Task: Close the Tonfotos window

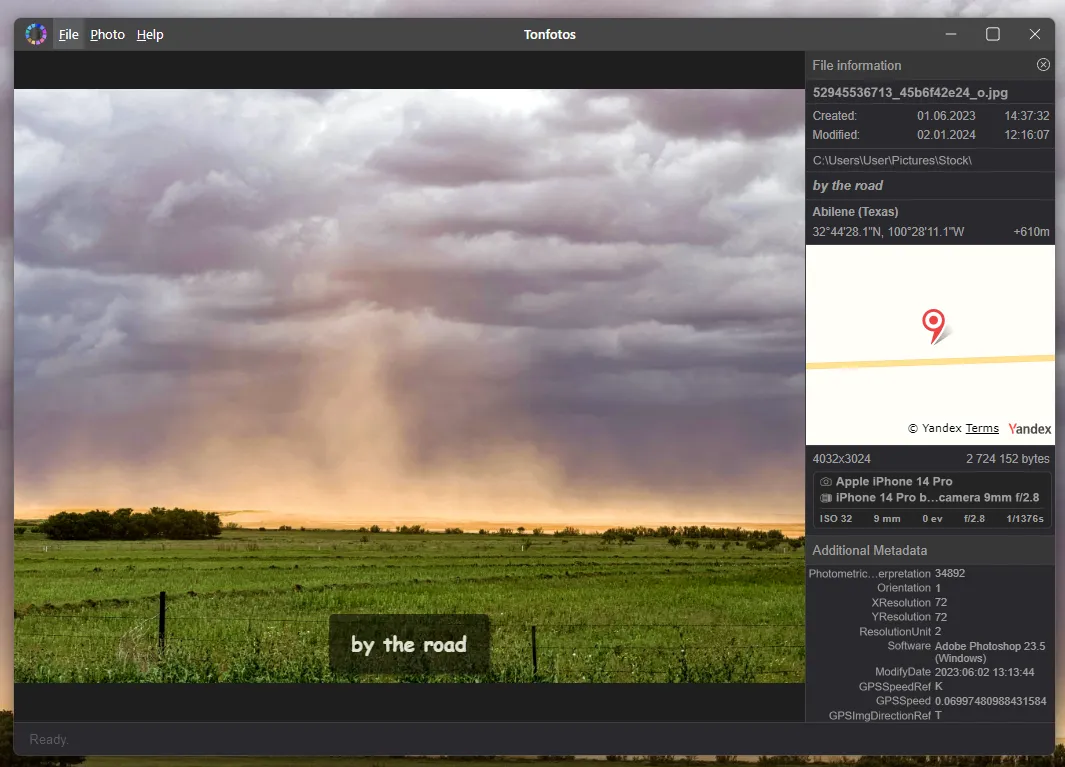Action: [1035, 34]
